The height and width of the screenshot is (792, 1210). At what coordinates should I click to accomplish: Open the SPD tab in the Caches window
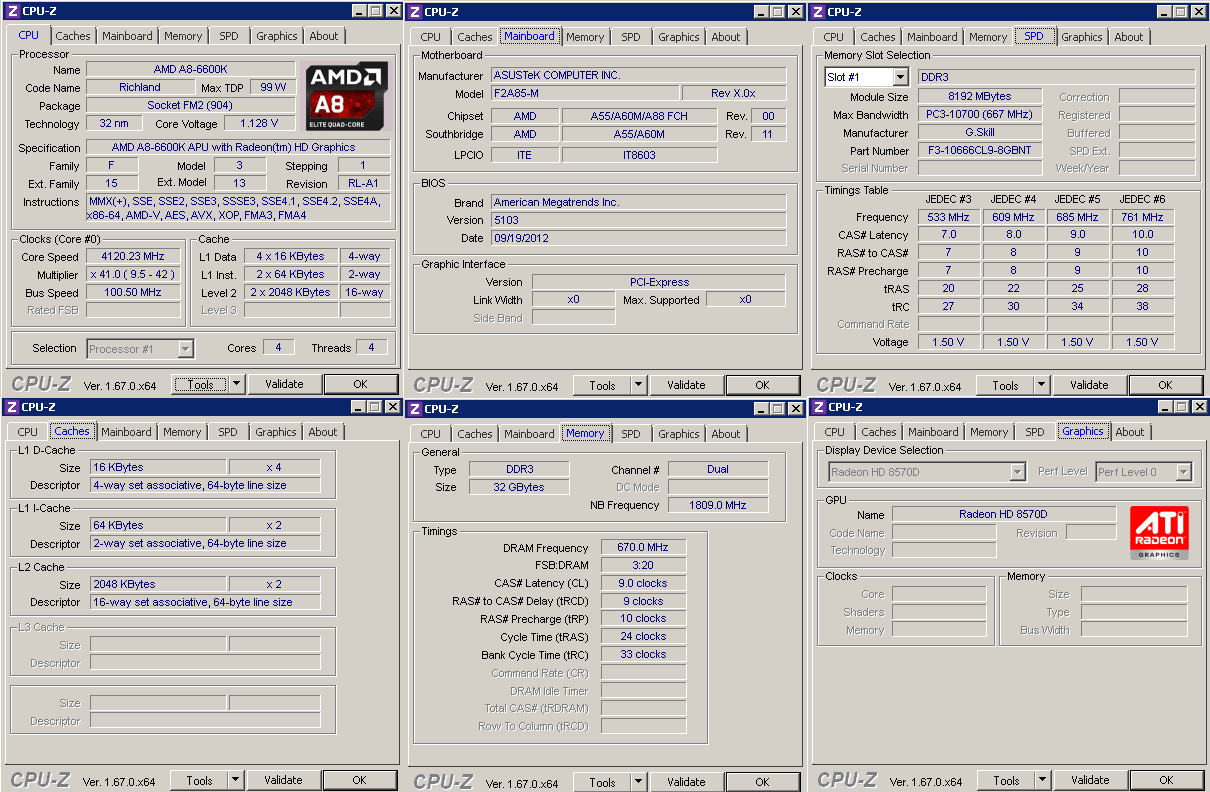point(228,432)
